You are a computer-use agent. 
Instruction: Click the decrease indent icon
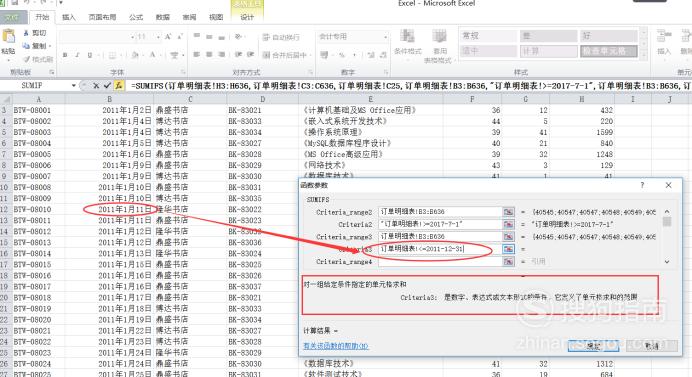click(238, 55)
